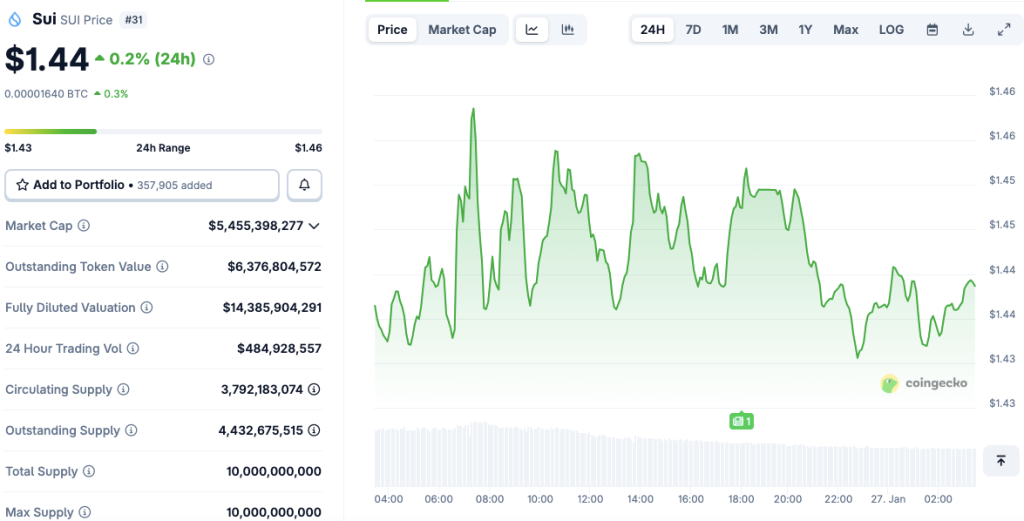Select the 24H time range
This screenshot has width=1024, height=521.
tap(652, 30)
